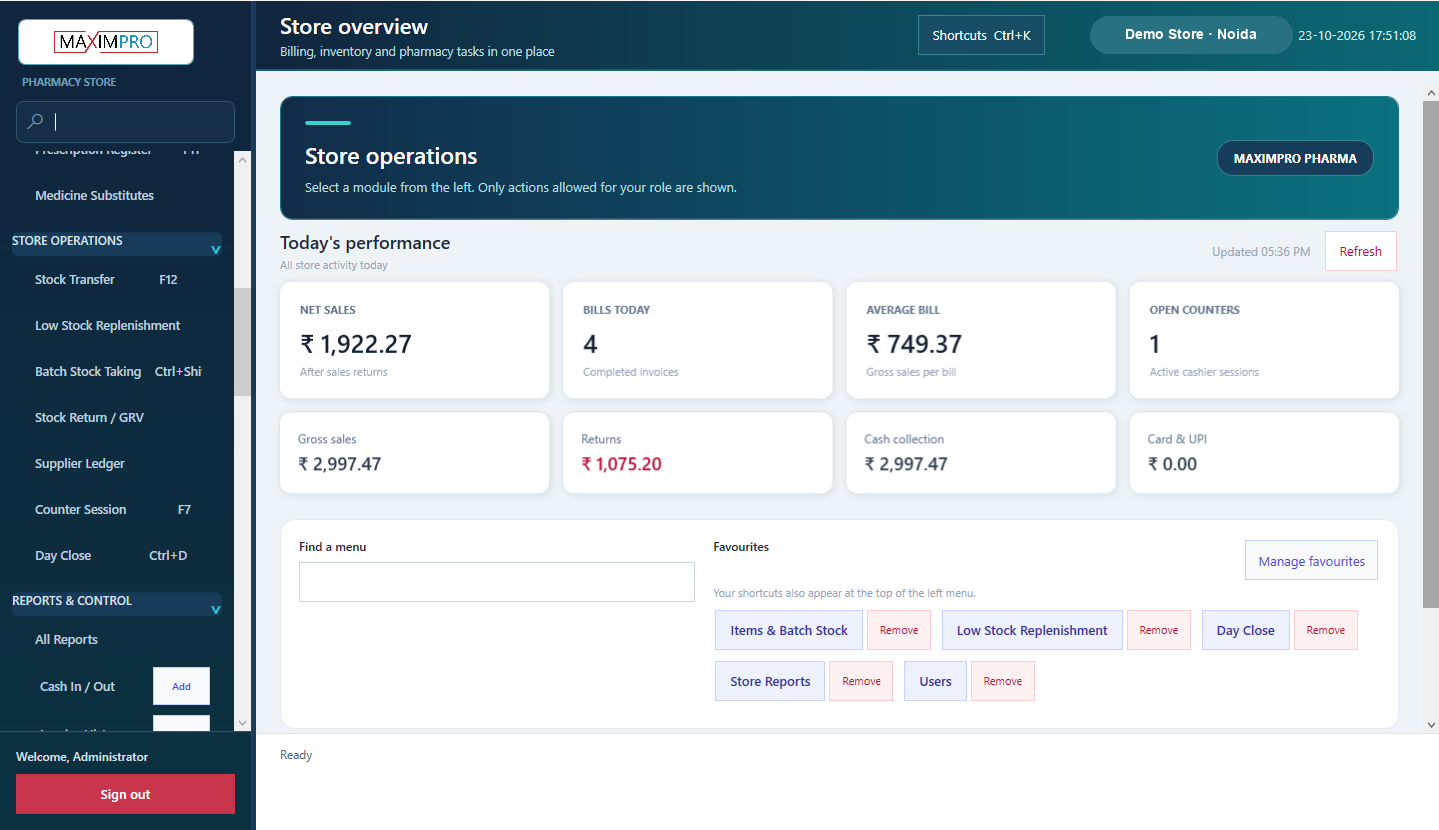Click the Find a menu input field
The image size is (1439, 830).
pos(497,582)
